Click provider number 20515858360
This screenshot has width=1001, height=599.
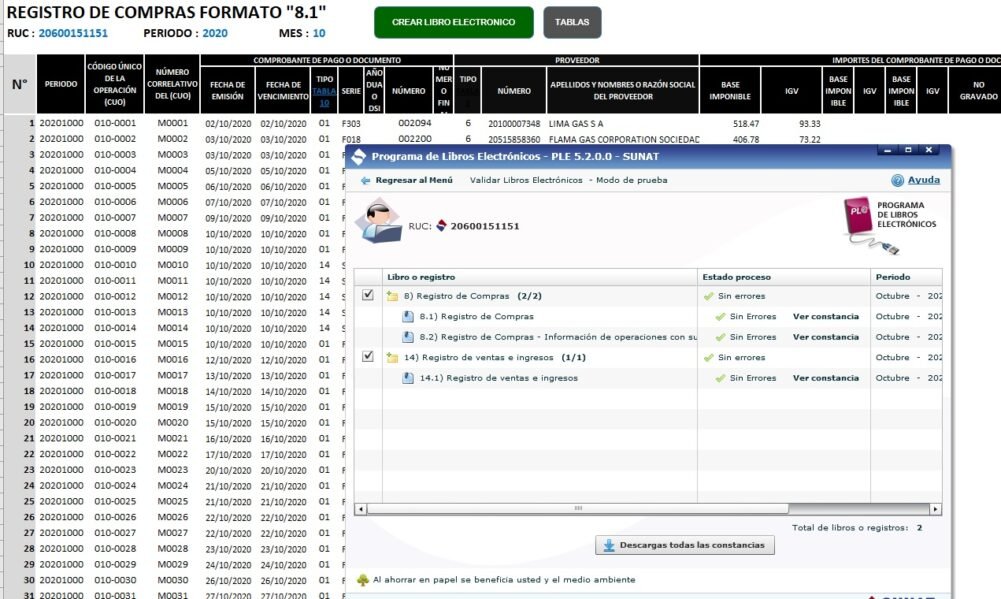click(x=514, y=139)
